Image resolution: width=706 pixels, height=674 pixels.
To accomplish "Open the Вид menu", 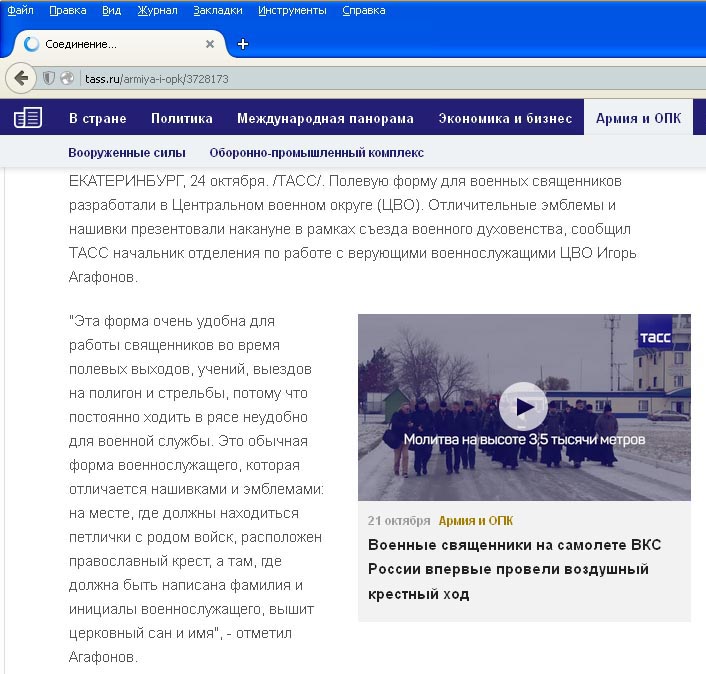I will pos(111,10).
